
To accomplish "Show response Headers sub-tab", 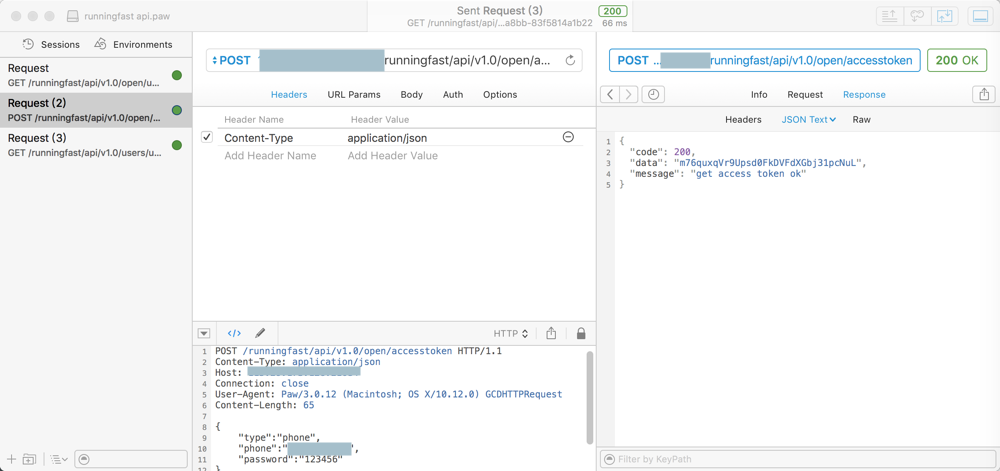I will pyautogui.click(x=743, y=119).
